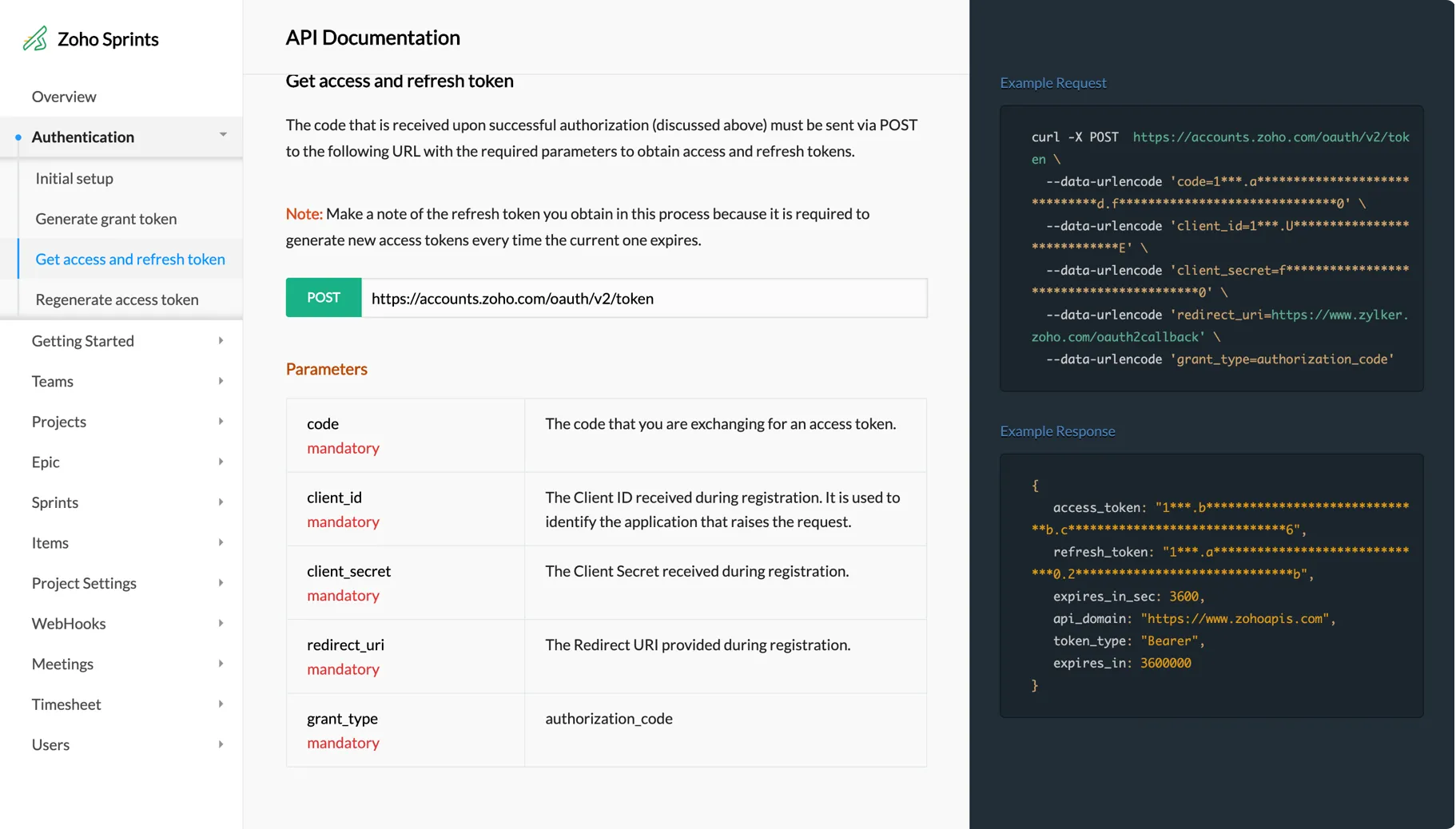
Task: Open Generate grant token page
Action: click(x=106, y=219)
